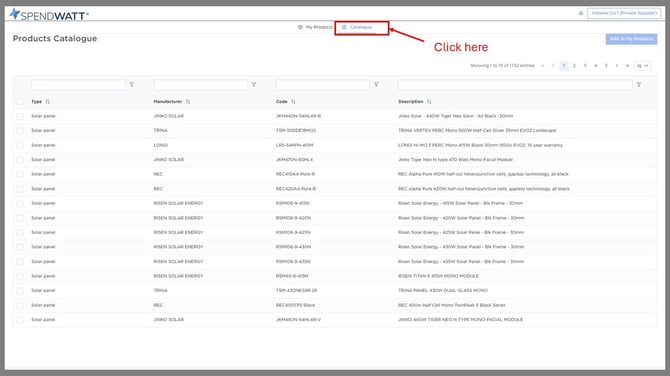Go to page 4 of the catalogue
670x376 pixels.
pyautogui.click(x=596, y=66)
